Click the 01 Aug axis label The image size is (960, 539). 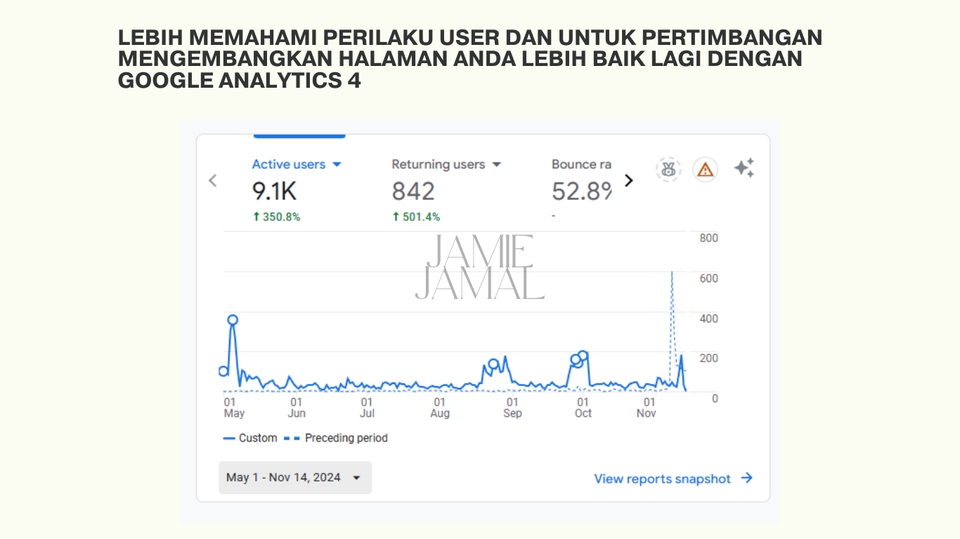point(440,407)
